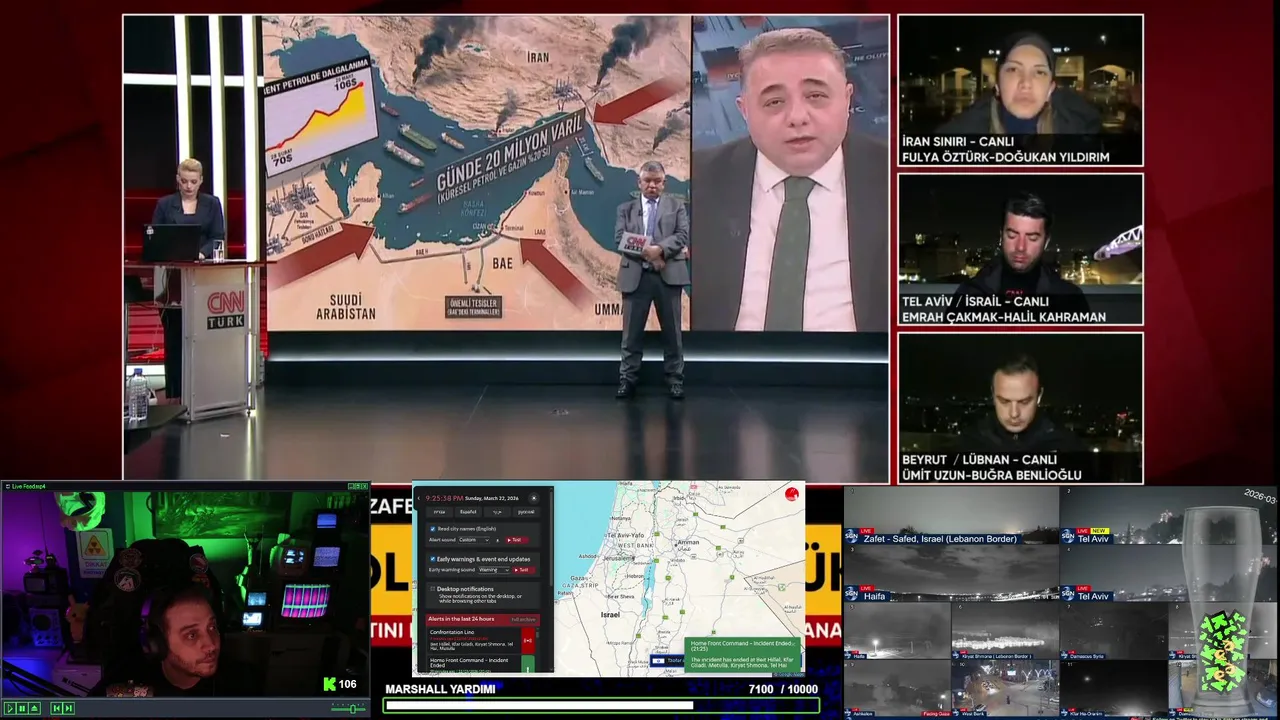Click Kiryat Shmona Lebanon Border camera feed
1280x720 pixels.
click(x=1005, y=631)
